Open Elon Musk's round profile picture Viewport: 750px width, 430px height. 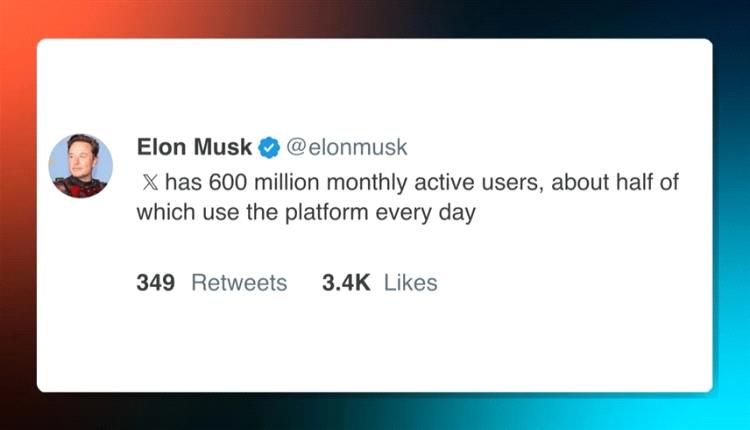click(81, 165)
